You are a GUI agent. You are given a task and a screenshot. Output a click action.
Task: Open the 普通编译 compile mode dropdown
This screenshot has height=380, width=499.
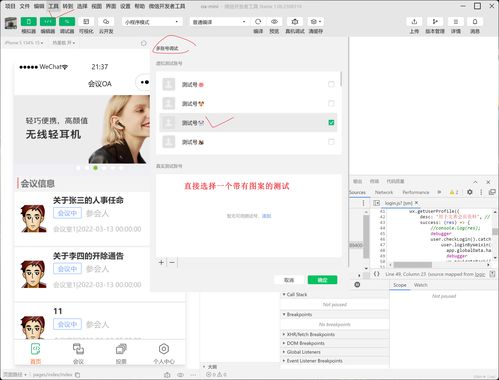[x=219, y=22]
